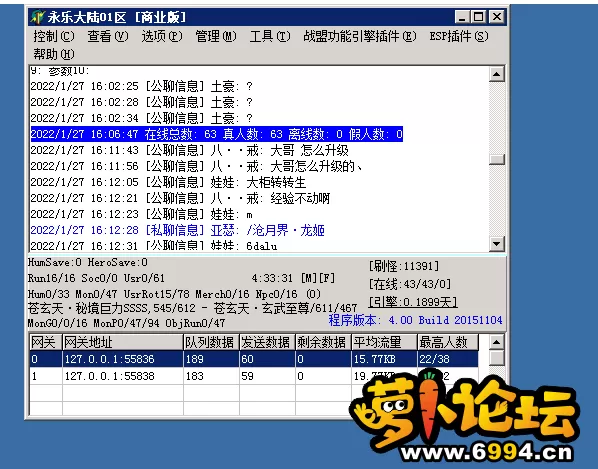598x469 pixels.
Task: Click Hum0/33 Mon0/47 UsrRot15/78 status line
Action: pyautogui.click(x=174, y=294)
